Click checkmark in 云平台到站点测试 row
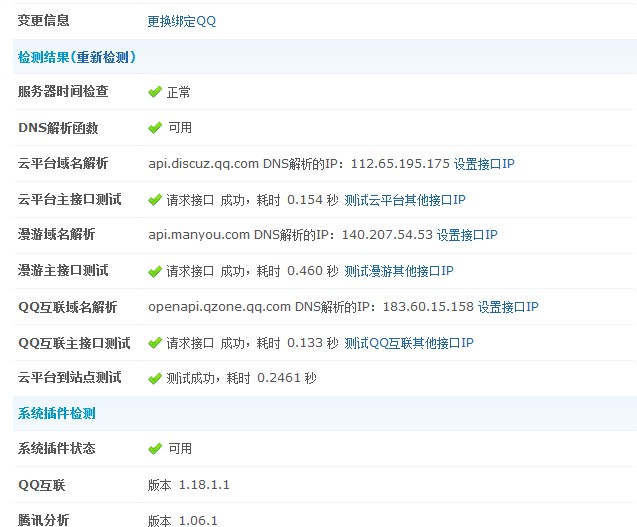This screenshot has height=527, width=637. click(155, 379)
